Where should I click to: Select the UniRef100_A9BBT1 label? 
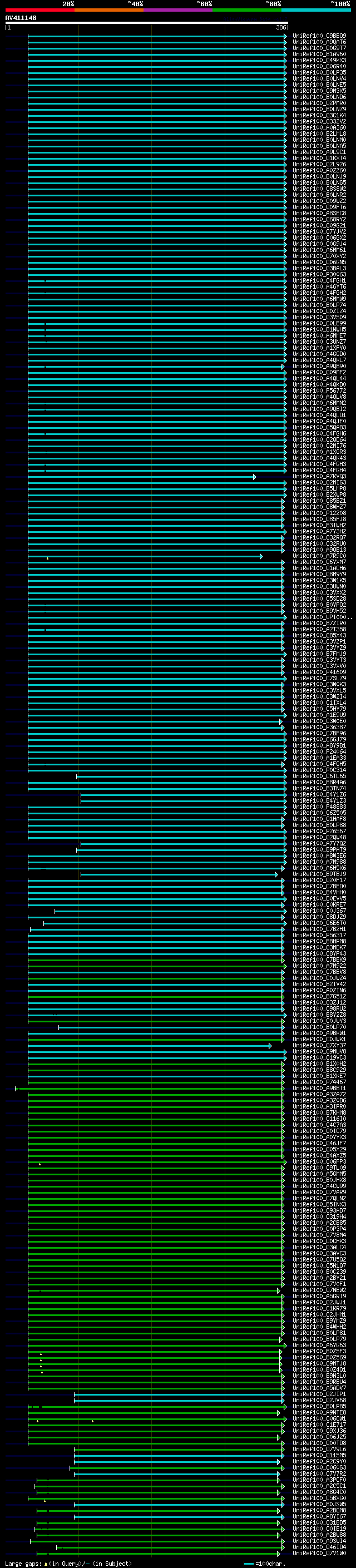pos(319,1089)
